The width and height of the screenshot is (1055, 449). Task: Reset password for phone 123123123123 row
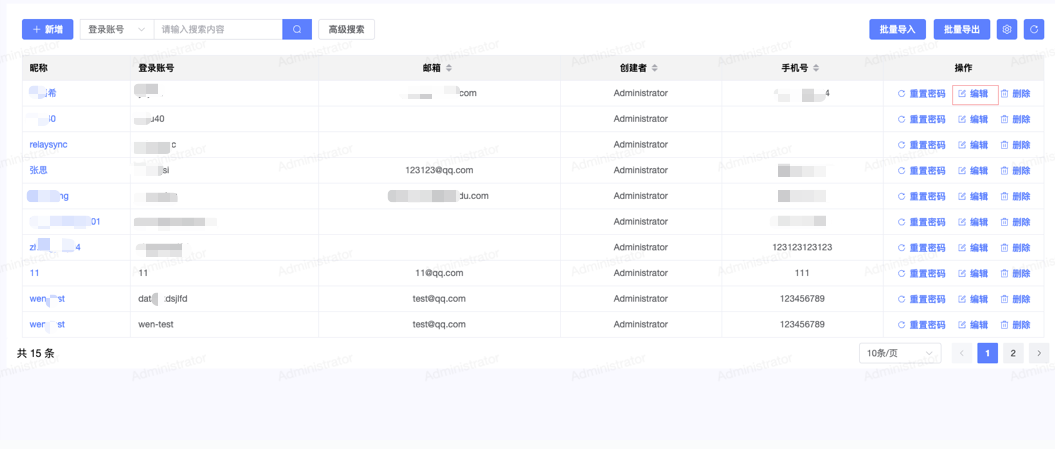(922, 248)
